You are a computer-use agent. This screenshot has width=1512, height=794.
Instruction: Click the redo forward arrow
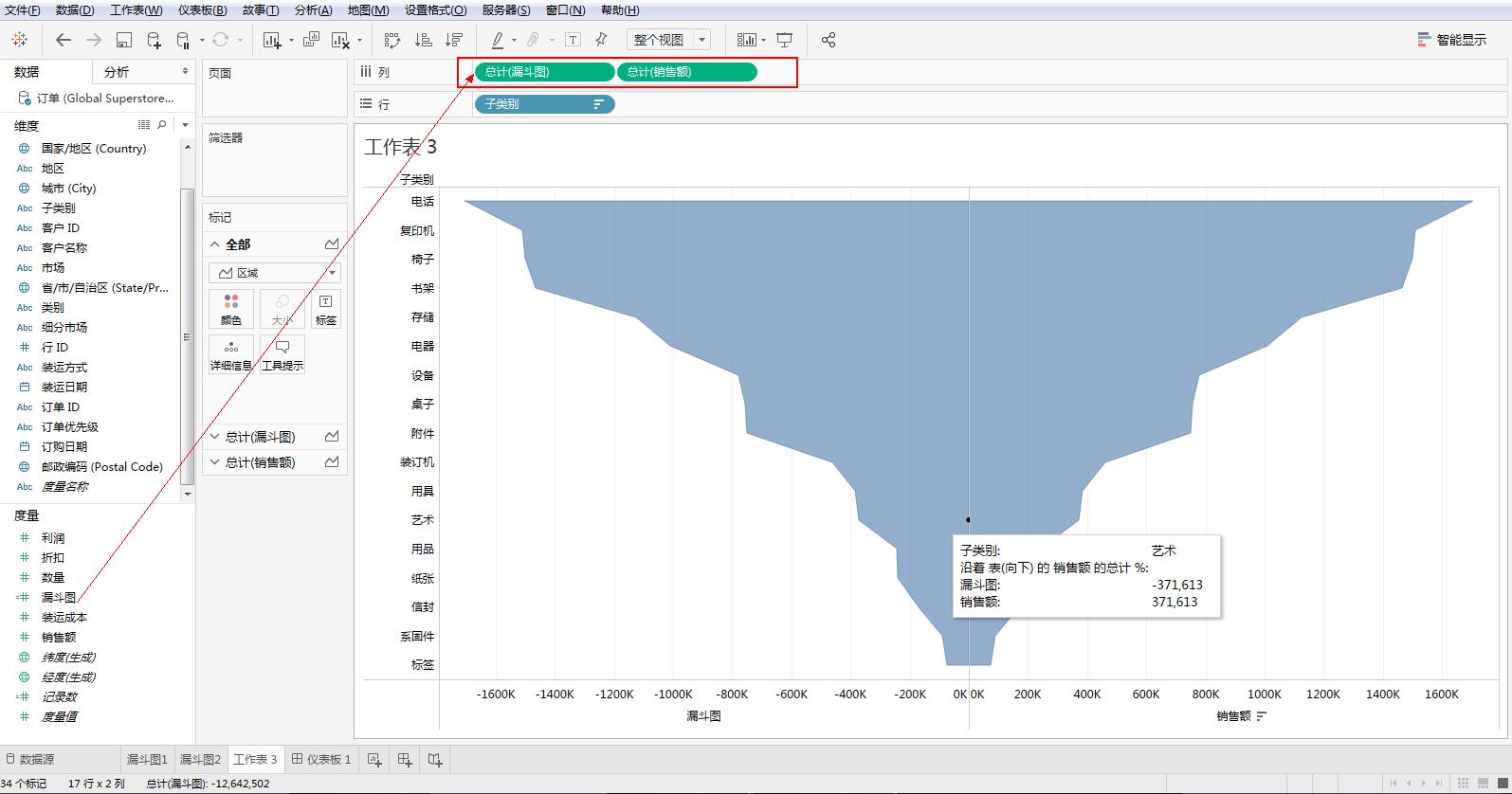coord(94,40)
